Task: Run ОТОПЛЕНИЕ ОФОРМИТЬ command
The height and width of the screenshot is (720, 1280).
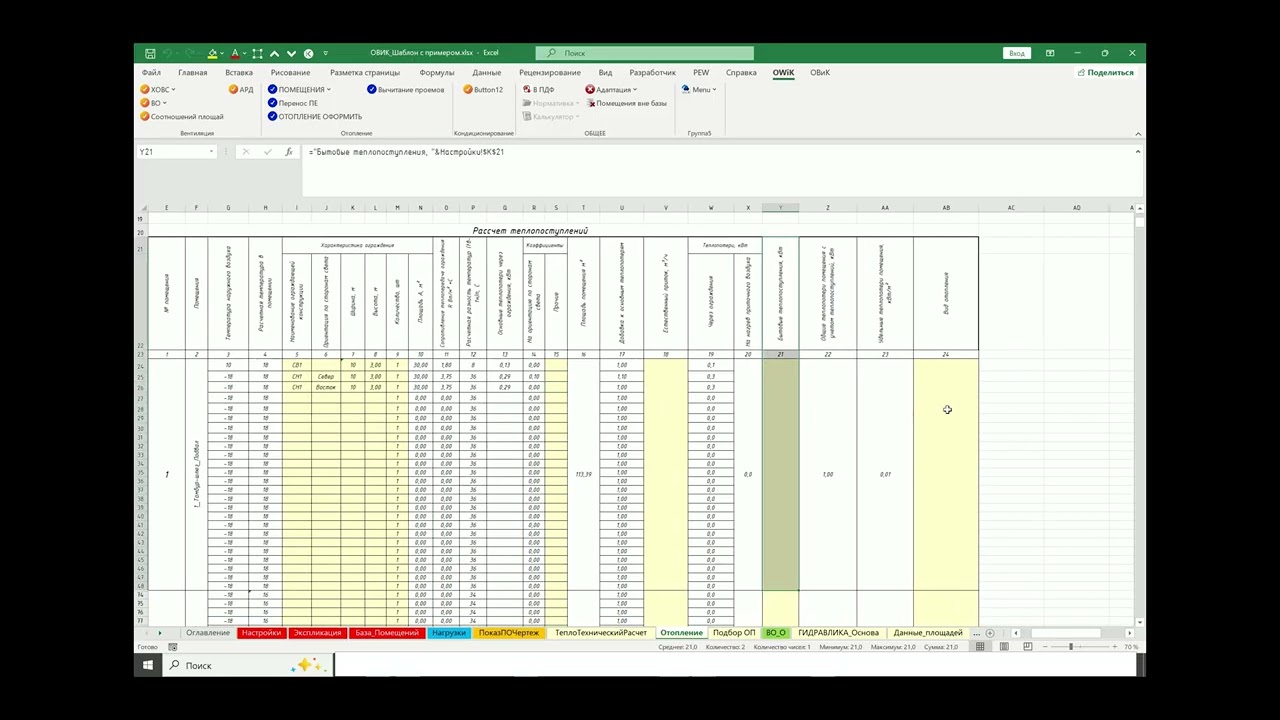Action: click(314, 116)
